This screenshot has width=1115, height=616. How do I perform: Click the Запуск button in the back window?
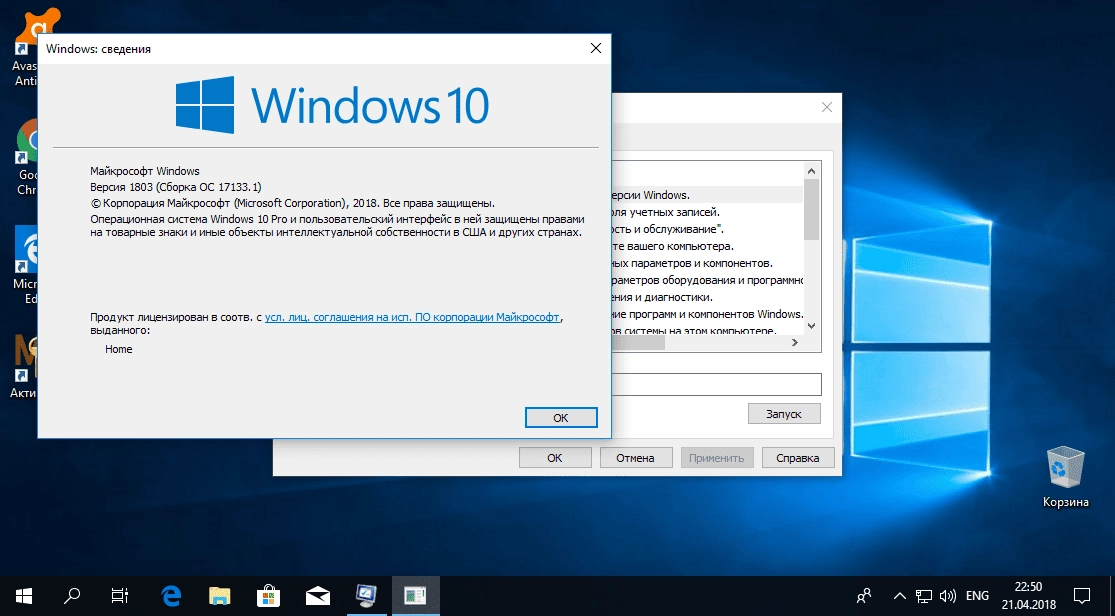pyautogui.click(x=784, y=413)
